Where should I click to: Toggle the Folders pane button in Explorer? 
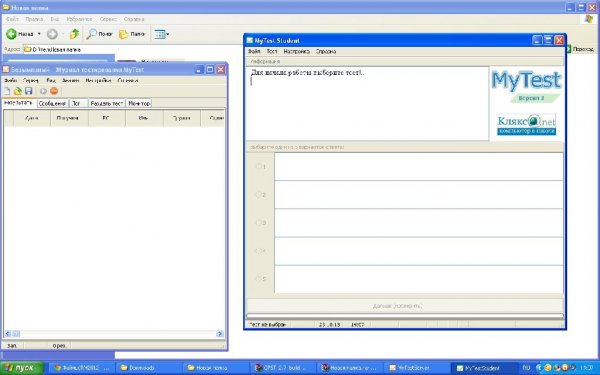[x=132, y=34]
